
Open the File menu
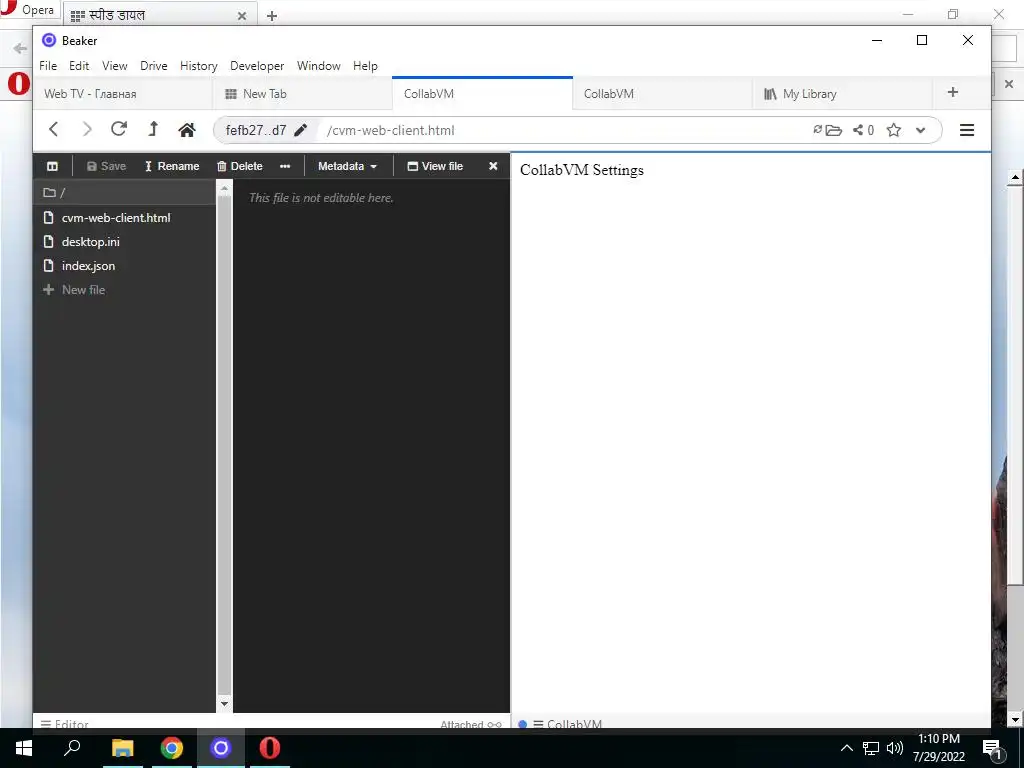click(48, 66)
